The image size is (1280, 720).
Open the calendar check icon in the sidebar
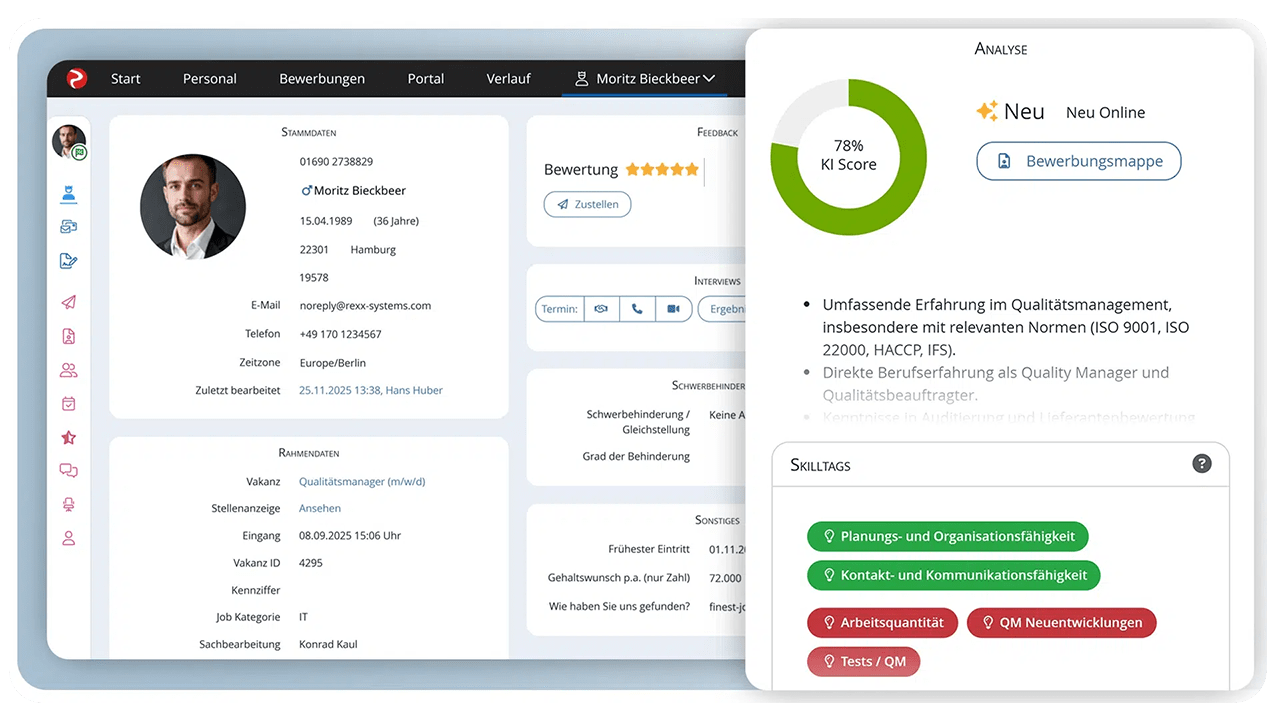tap(69, 404)
